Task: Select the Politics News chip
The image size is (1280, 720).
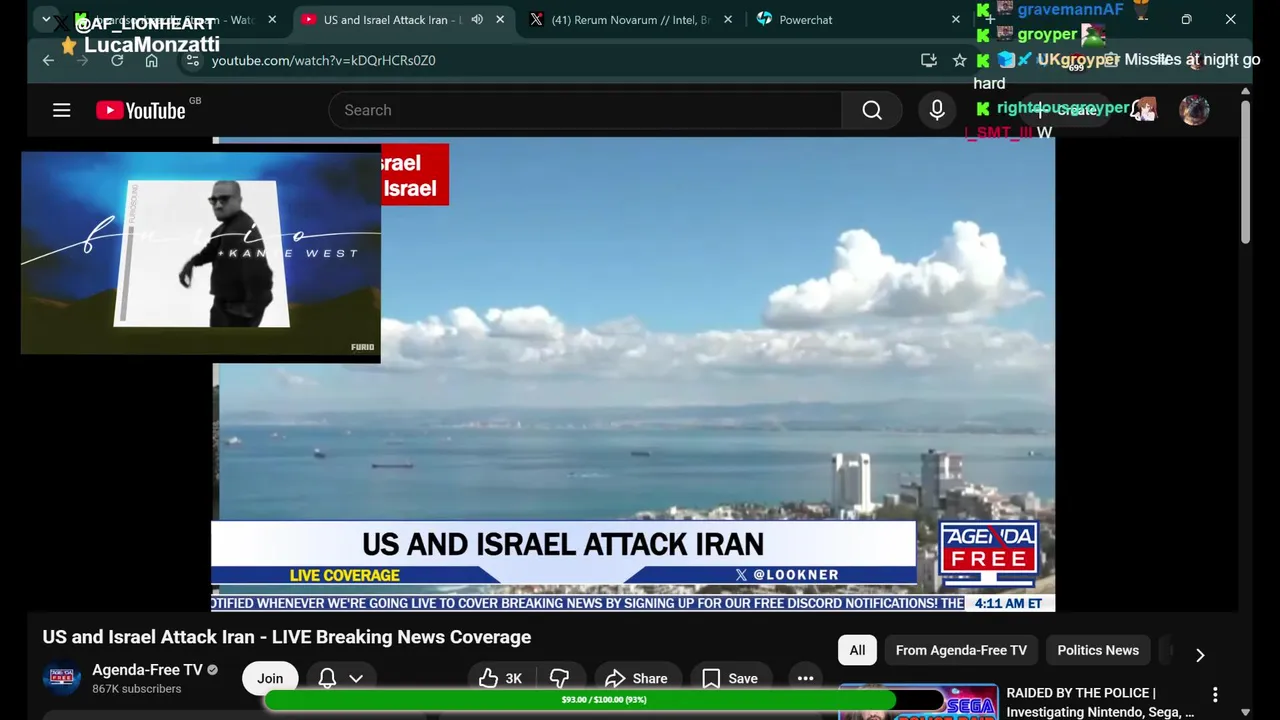Action: [x=1098, y=650]
